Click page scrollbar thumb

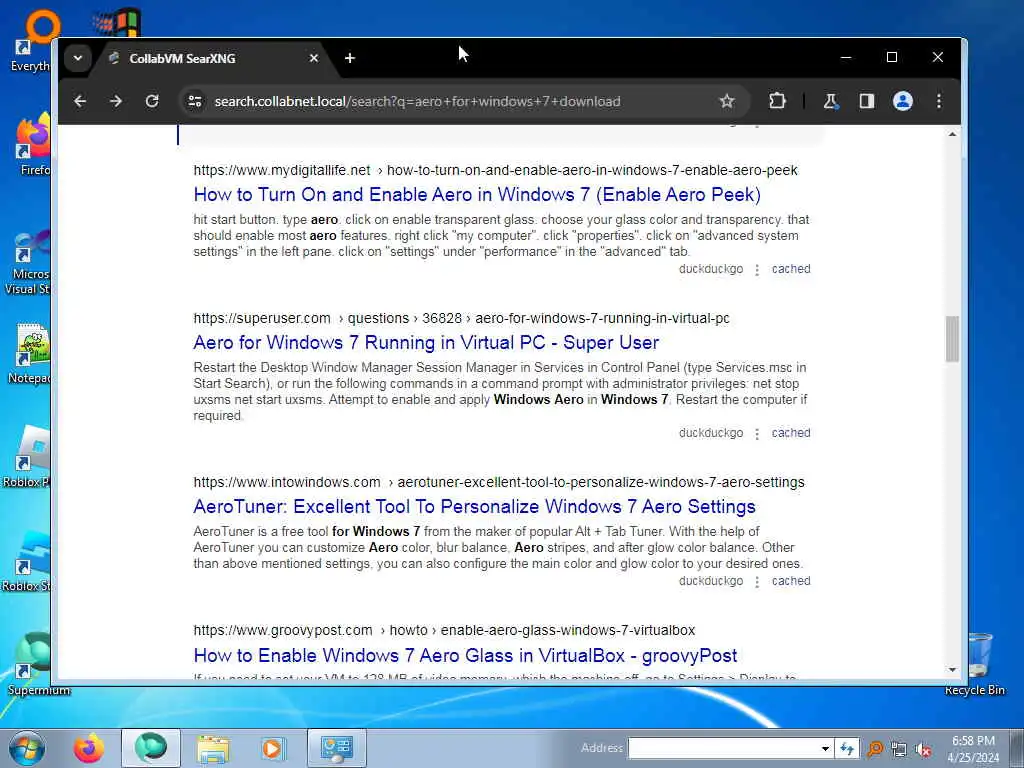(952, 339)
